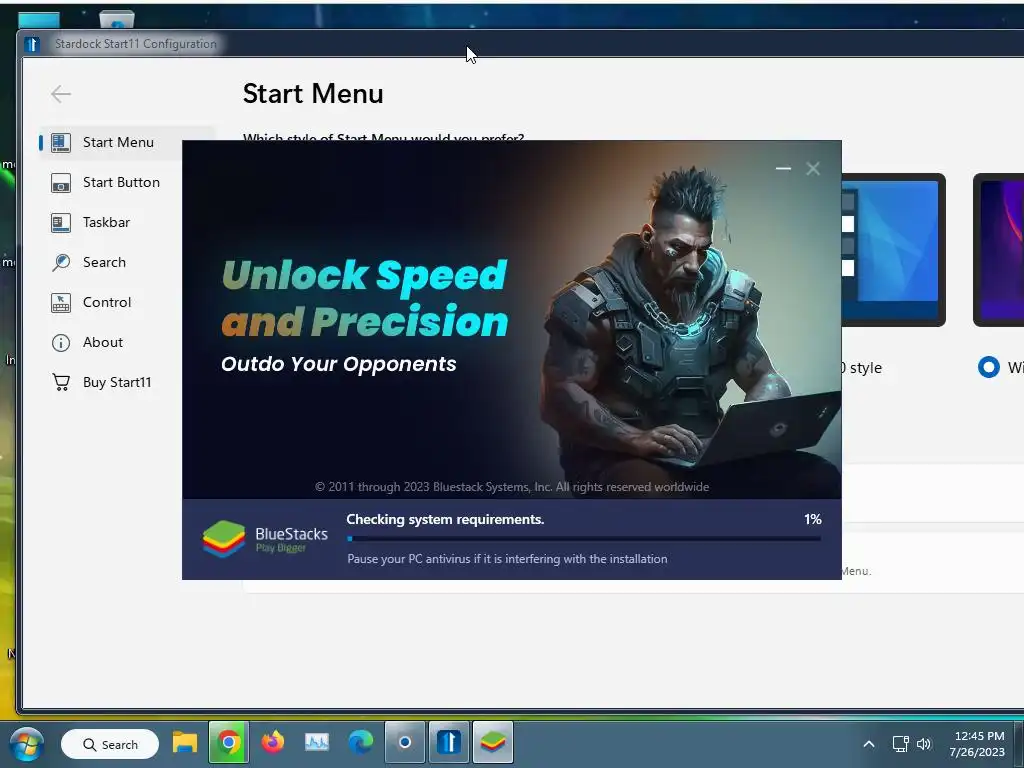Click the 'Start Menu' page heading
Image resolution: width=1024 pixels, height=768 pixels.
pyautogui.click(x=313, y=94)
